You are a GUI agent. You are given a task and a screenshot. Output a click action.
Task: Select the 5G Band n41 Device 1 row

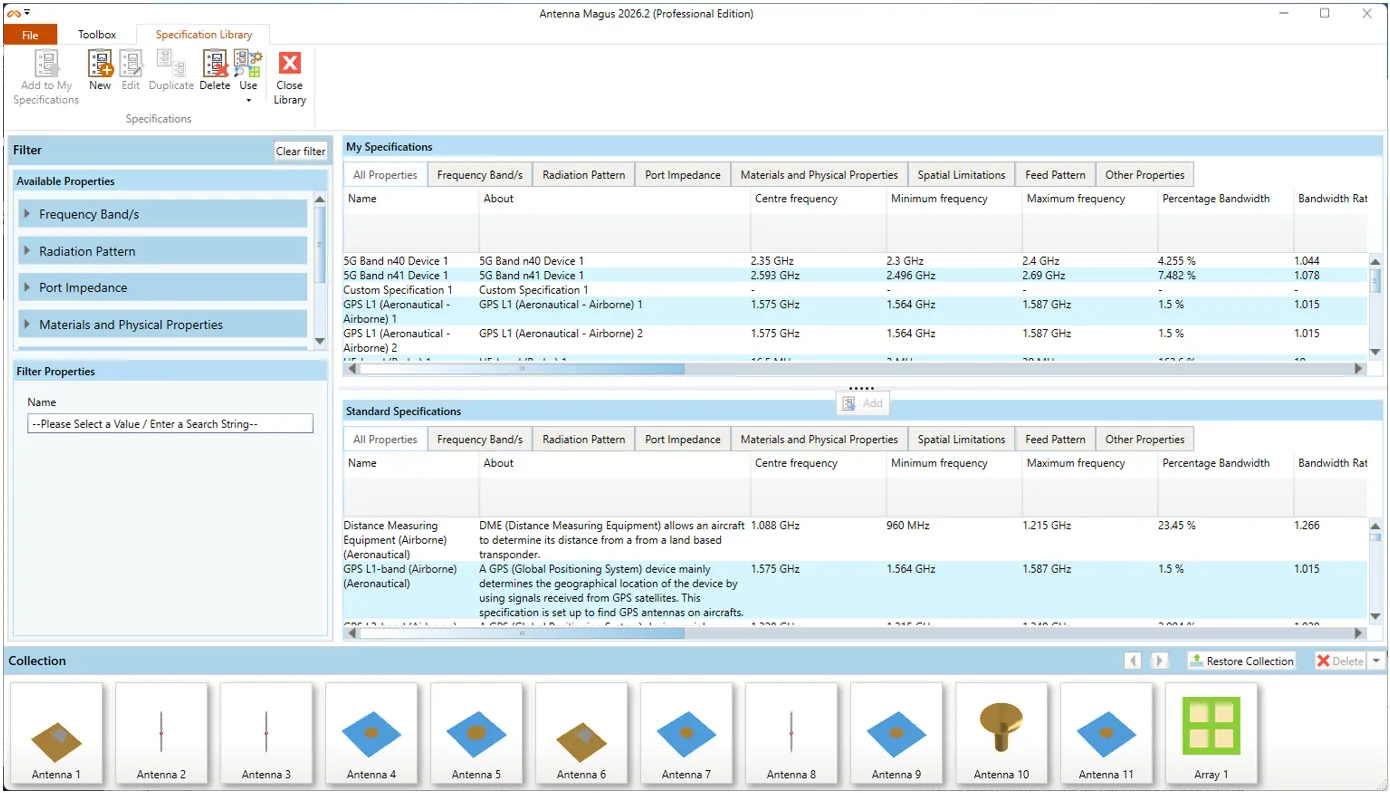tap(855, 275)
